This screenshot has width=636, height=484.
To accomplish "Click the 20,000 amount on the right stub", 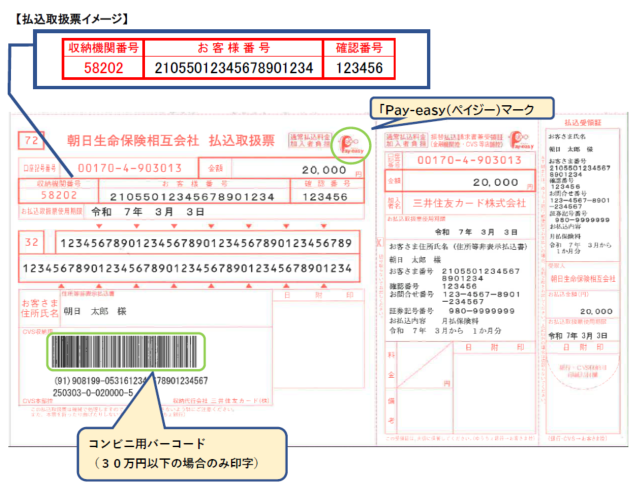I will tap(596, 312).
